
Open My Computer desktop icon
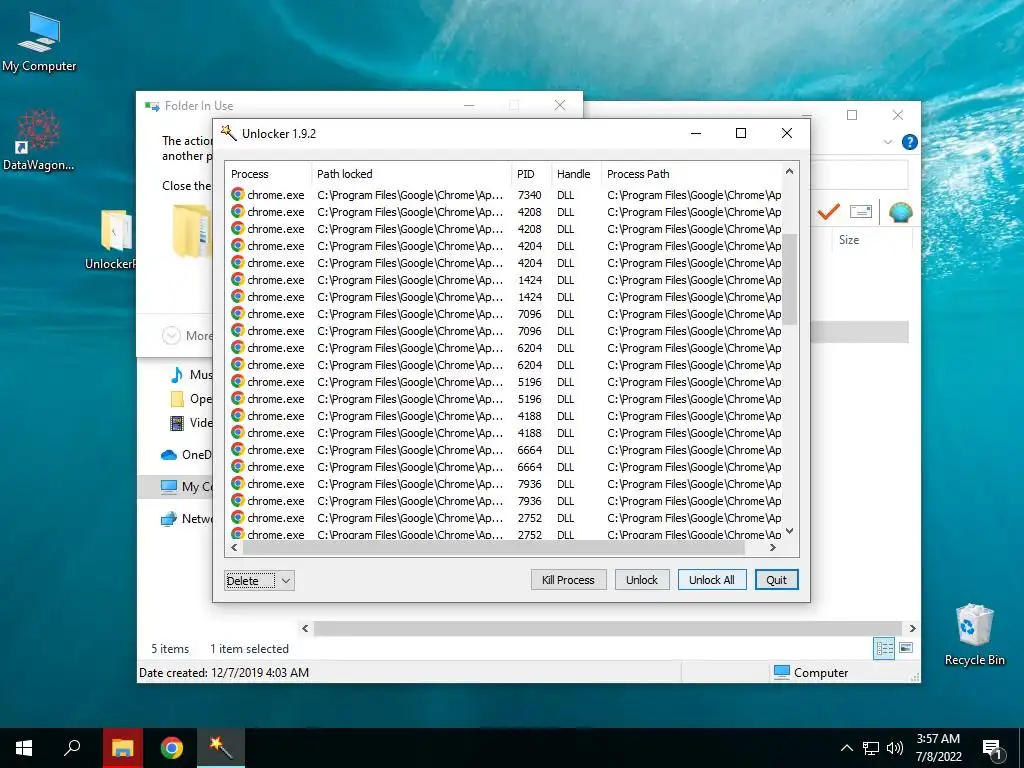pyautogui.click(x=39, y=41)
